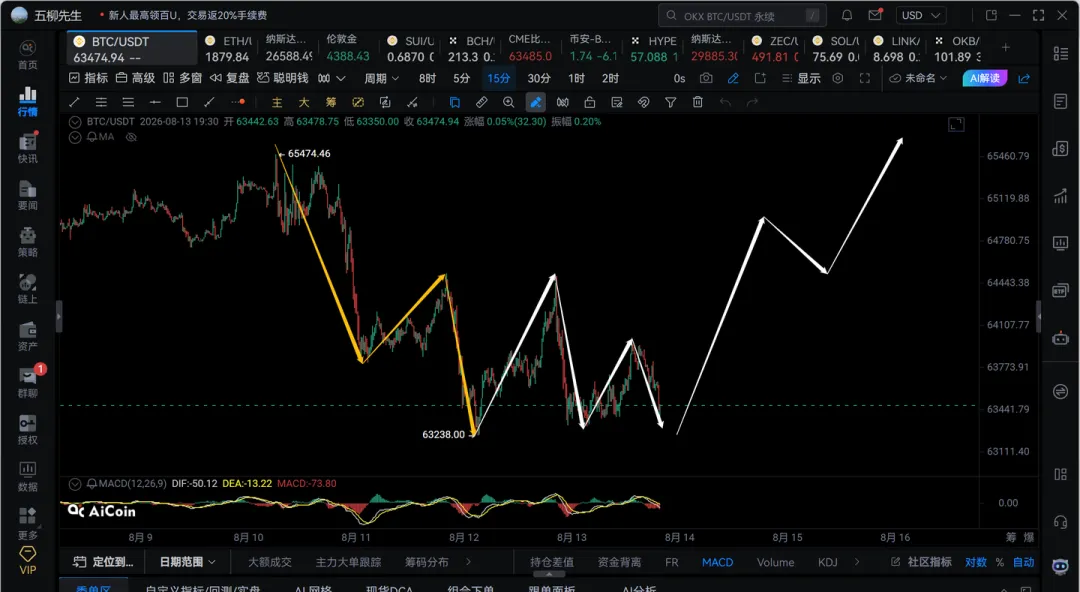Open the 周期 period dropdown
This screenshot has height=592, width=1080.
pos(382,79)
